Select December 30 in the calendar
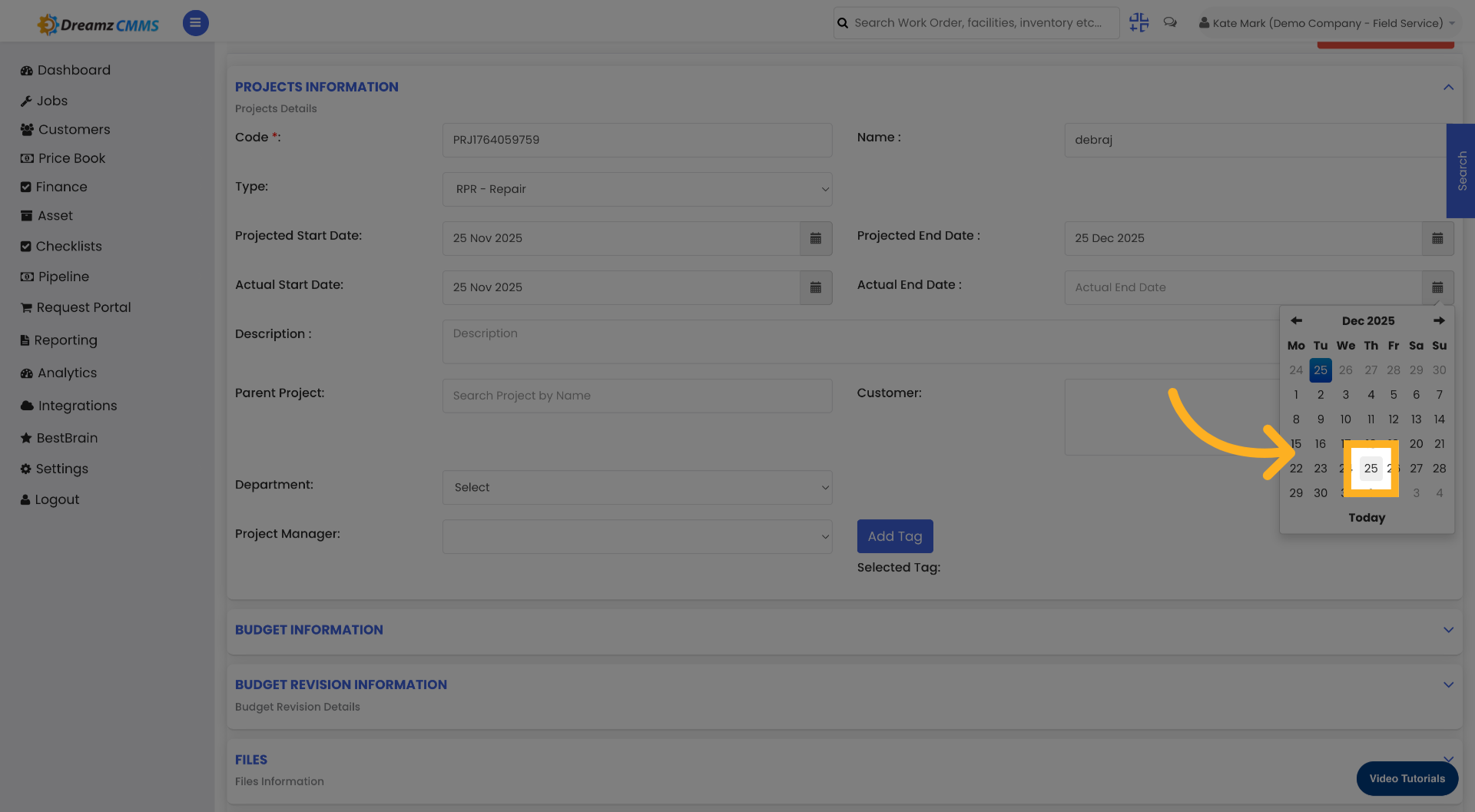Viewport: 1475px width, 812px height. (x=1321, y=493)
